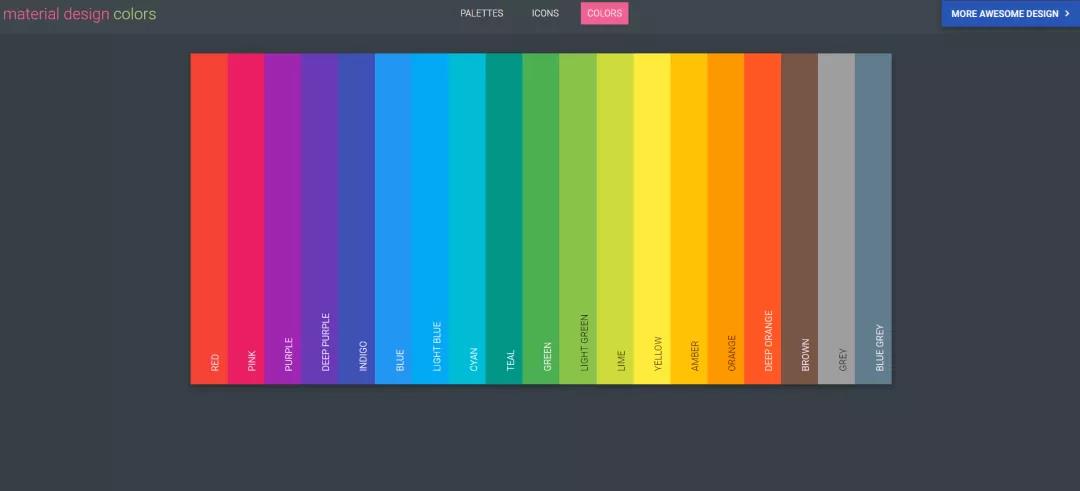Select the Teal color swatch

click(504, 218)
